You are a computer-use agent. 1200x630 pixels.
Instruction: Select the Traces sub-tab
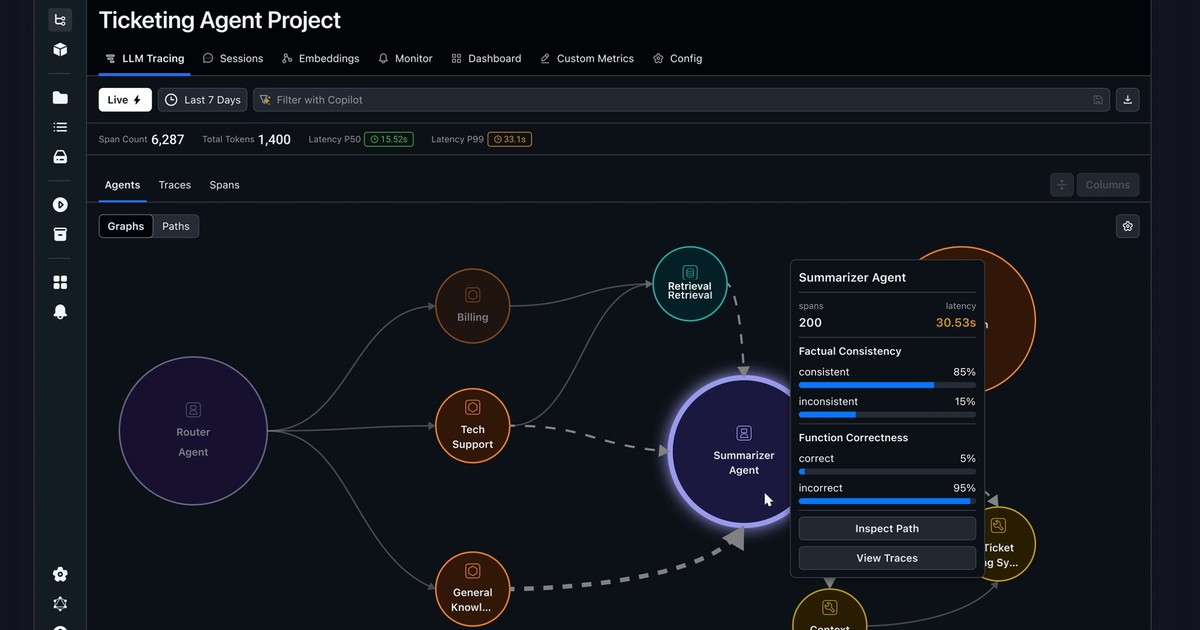pos(175,185)
